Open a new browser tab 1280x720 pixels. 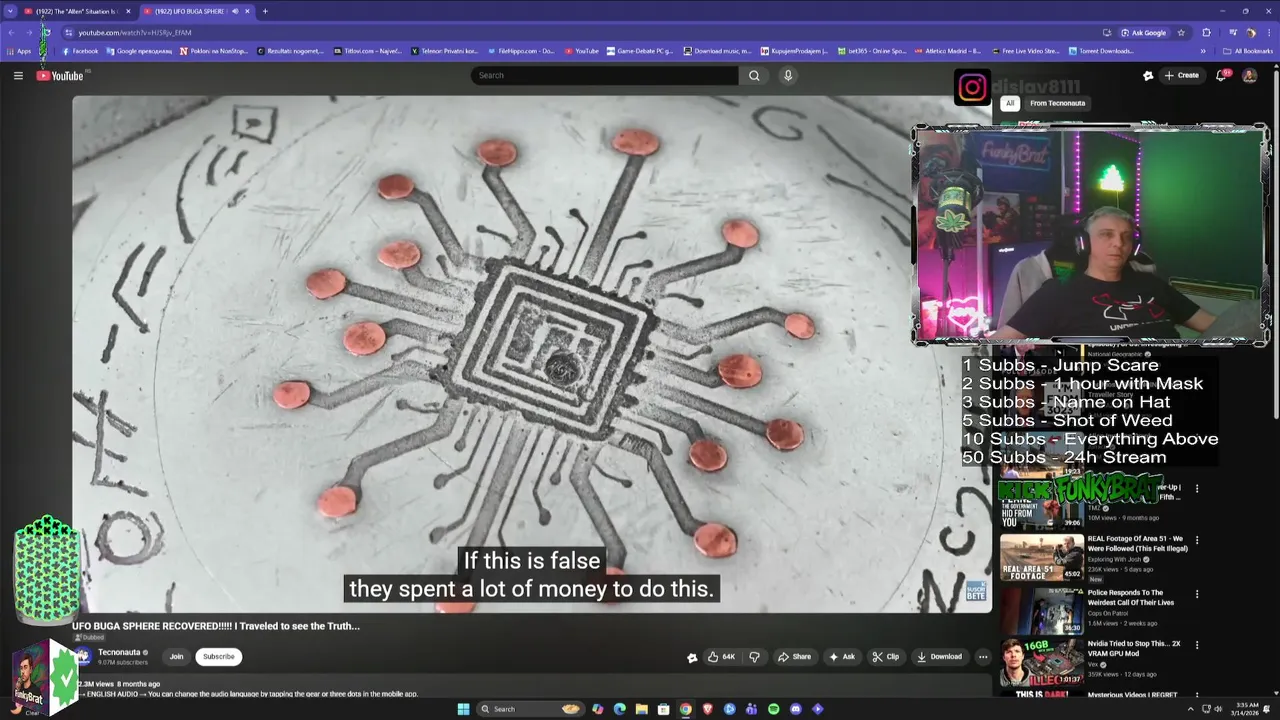265,11
